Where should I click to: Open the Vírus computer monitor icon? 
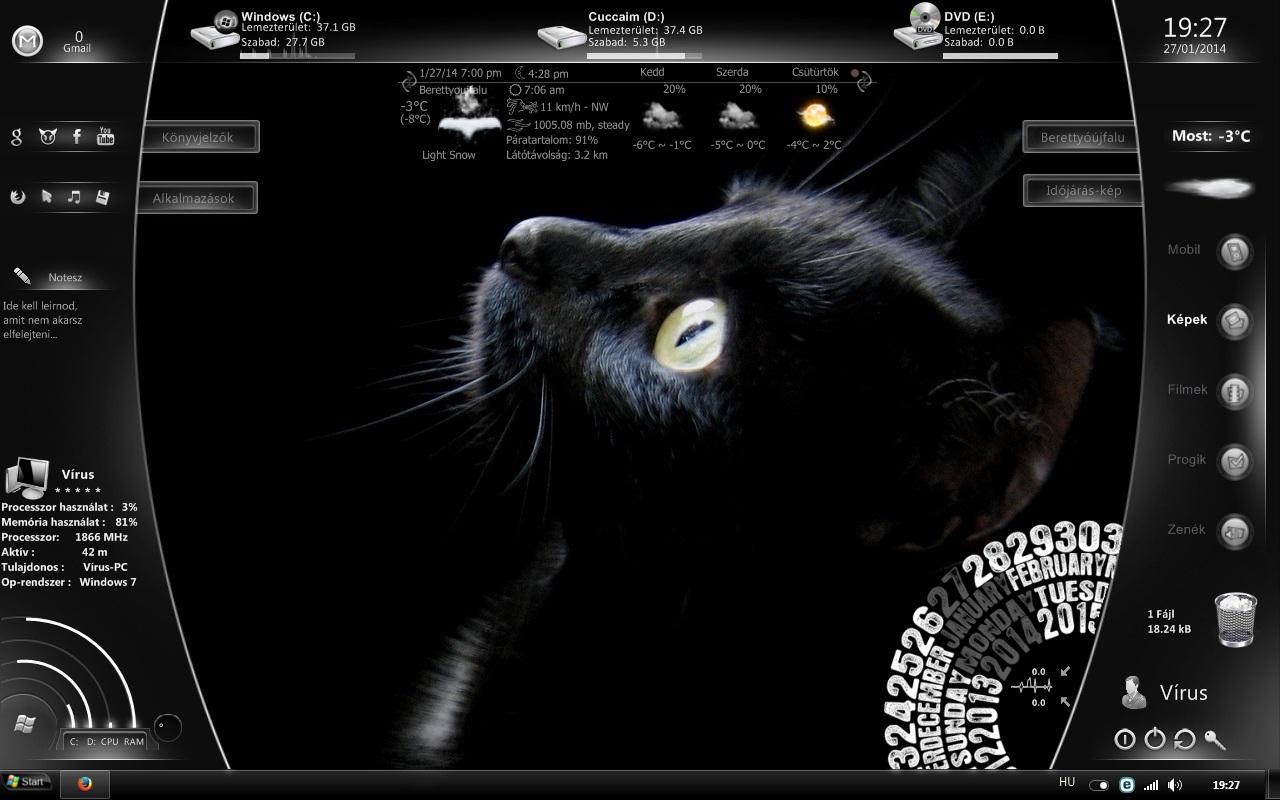click(27, 478)
